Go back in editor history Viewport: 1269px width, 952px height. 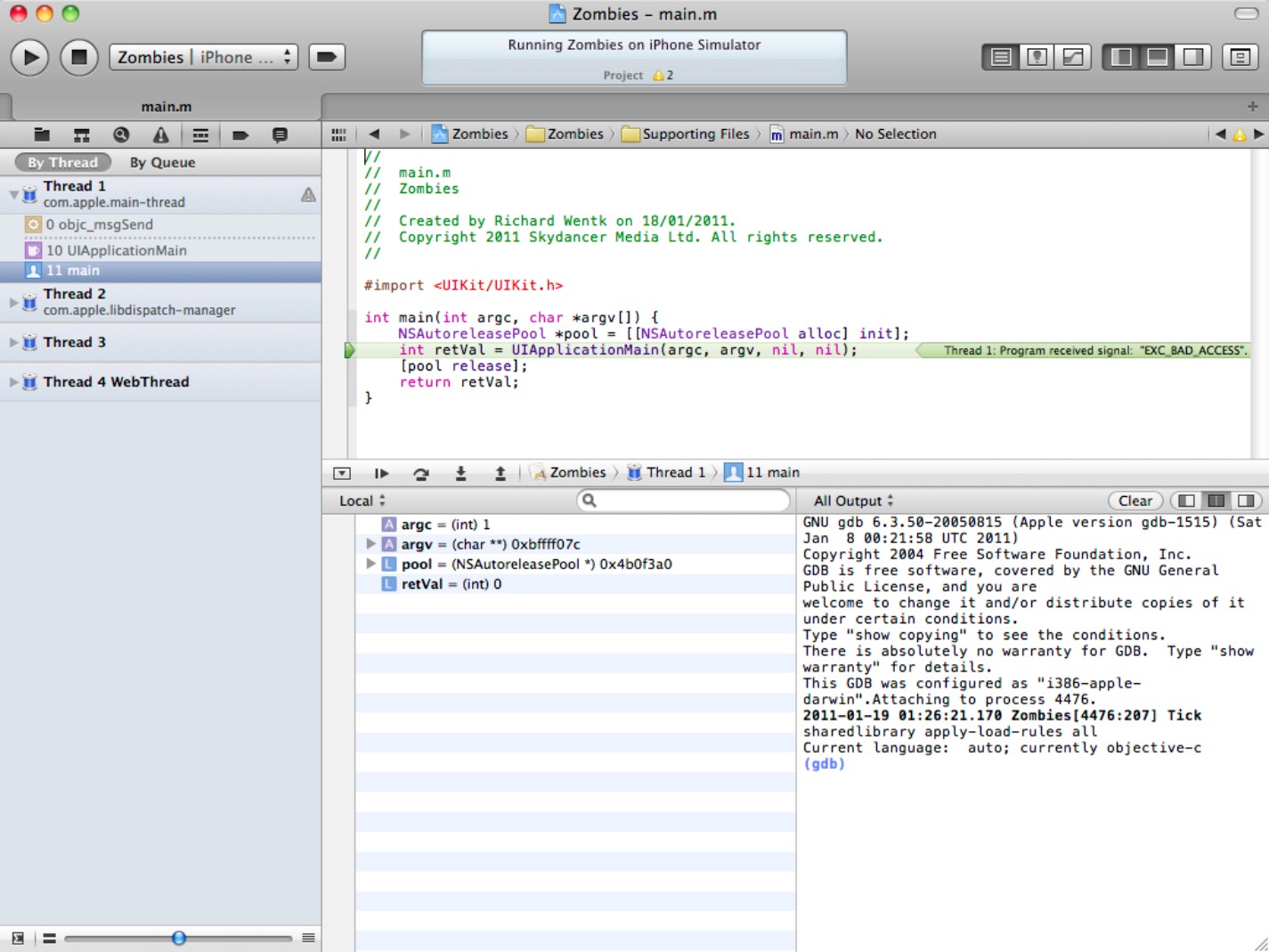click(374, 134)
